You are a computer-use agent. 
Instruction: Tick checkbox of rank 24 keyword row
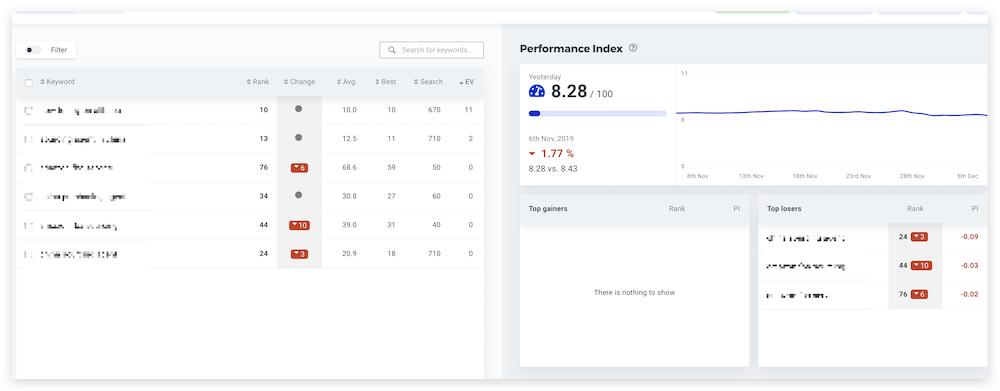coord(28,254)
